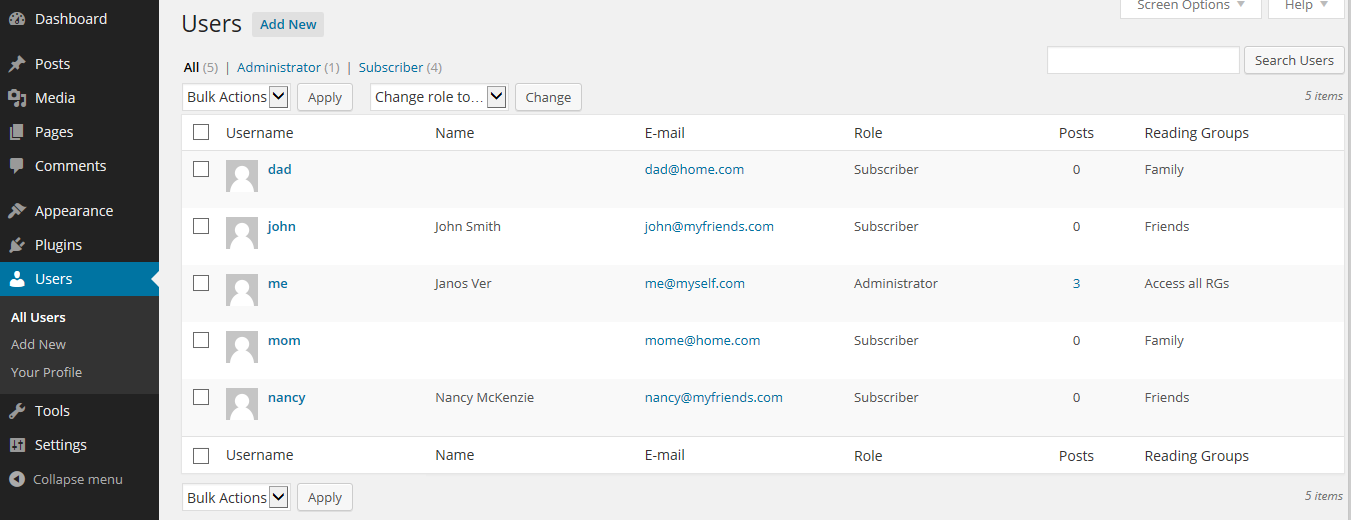
Task: Click the Appearance paintbrush icon
Action: point(17,211)
